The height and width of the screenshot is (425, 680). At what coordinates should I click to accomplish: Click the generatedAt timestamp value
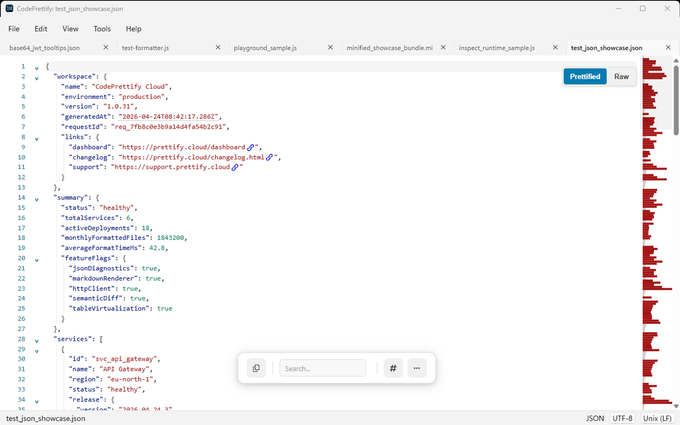[168, 117]
